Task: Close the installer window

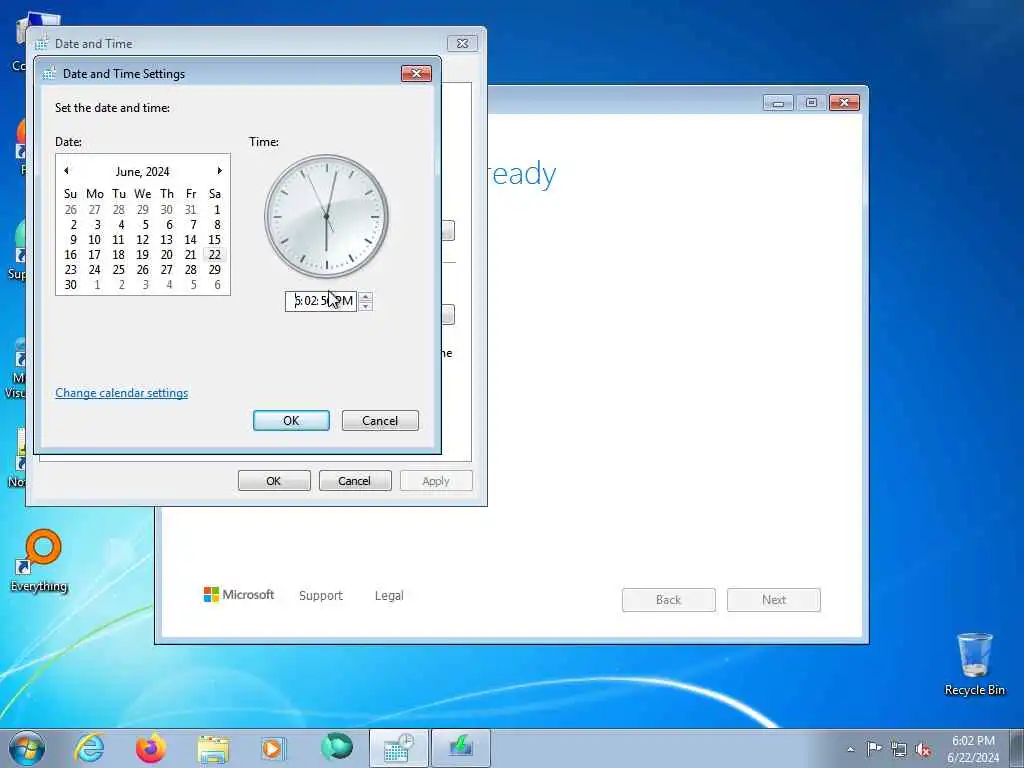Action: pyautogui.click(x=844, y=103)
